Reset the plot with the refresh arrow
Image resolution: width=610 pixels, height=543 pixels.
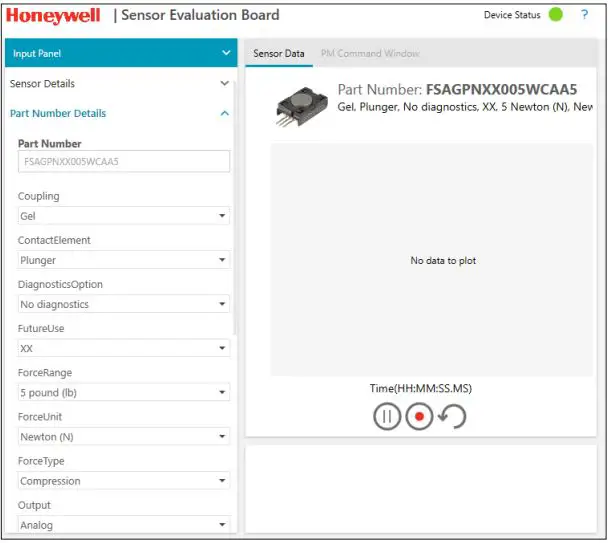pos(452,416)
